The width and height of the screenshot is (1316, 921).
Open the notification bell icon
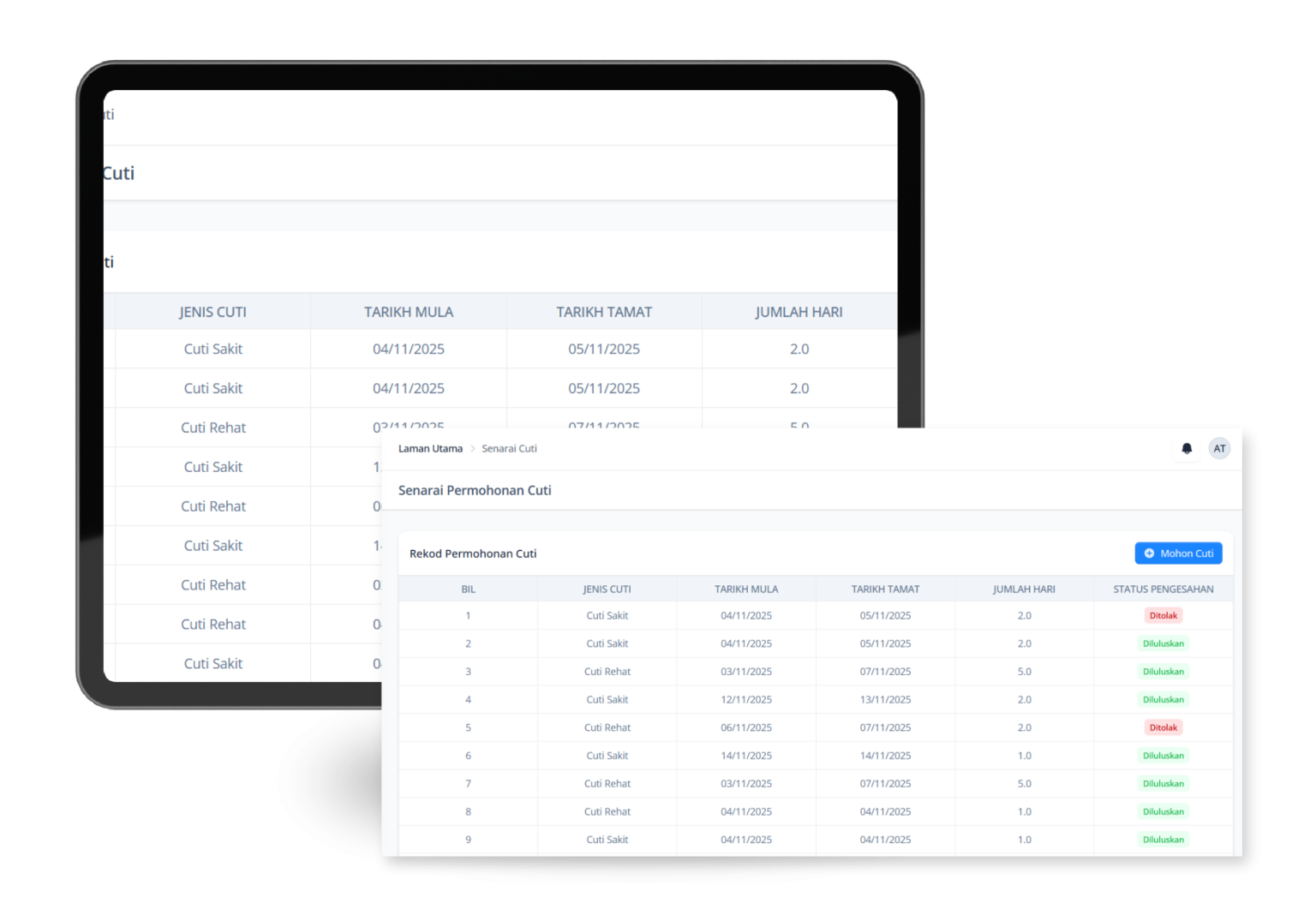click(x=1187, y=448)
